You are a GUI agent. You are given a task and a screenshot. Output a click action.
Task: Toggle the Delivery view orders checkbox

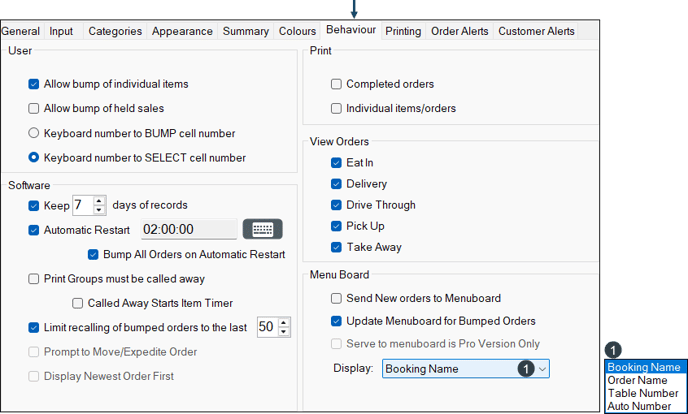pyautogui.click(x=336, y=184)
